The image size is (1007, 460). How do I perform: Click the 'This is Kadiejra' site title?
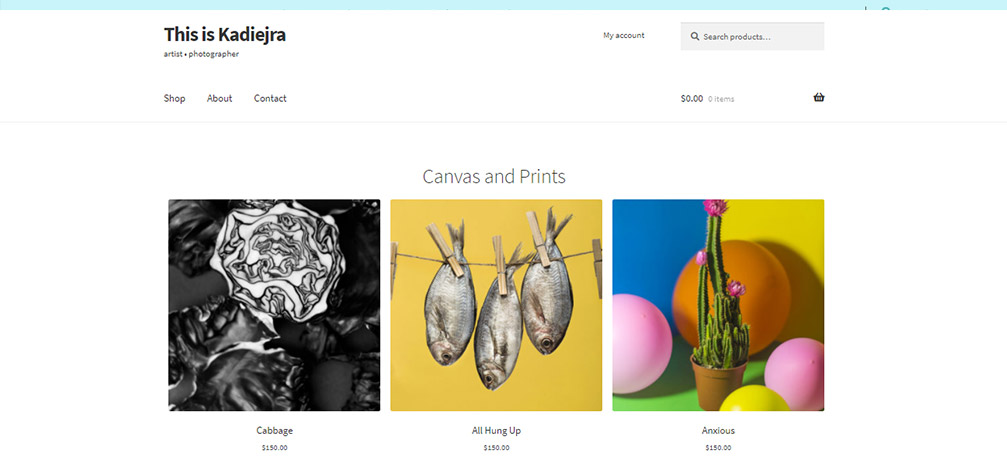[x=225, y=35]
